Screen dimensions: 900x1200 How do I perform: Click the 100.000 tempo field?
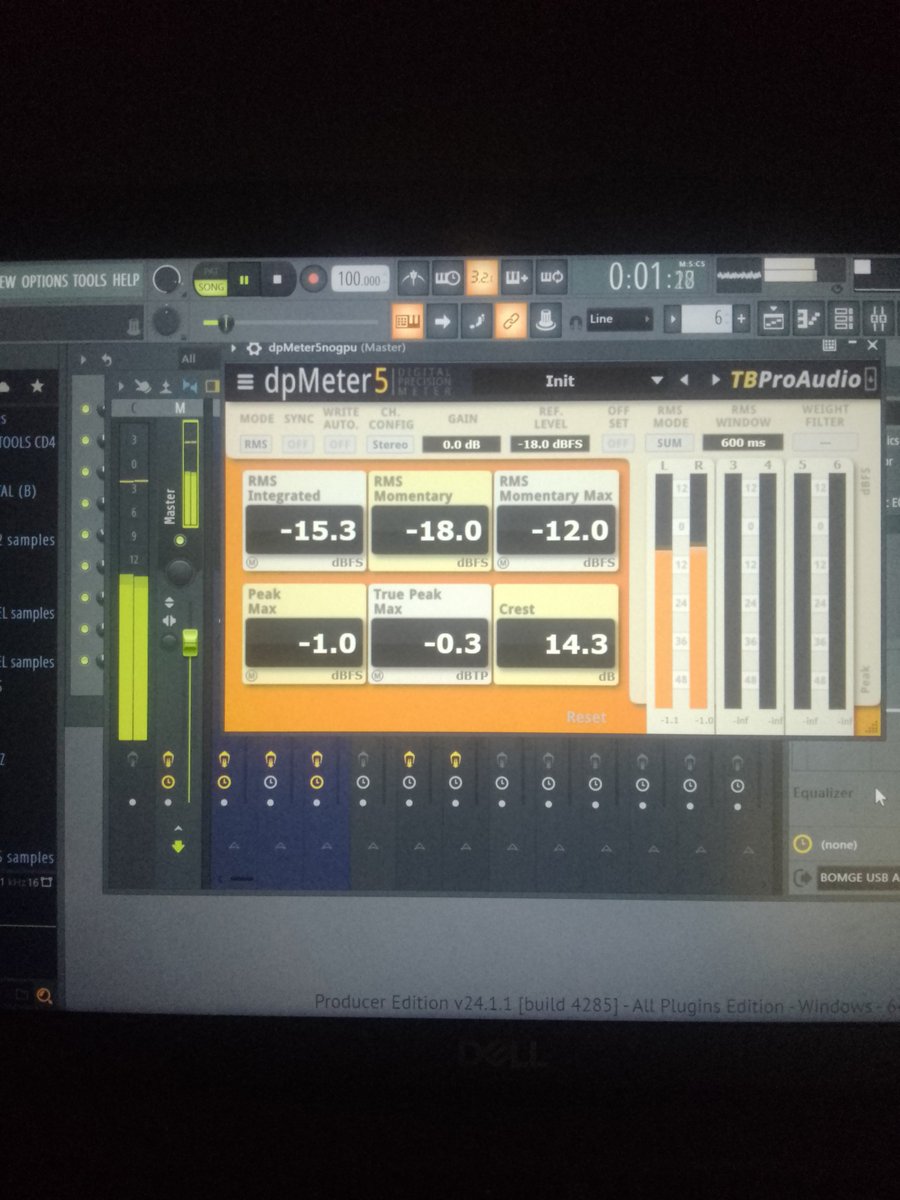pos(361,279)
